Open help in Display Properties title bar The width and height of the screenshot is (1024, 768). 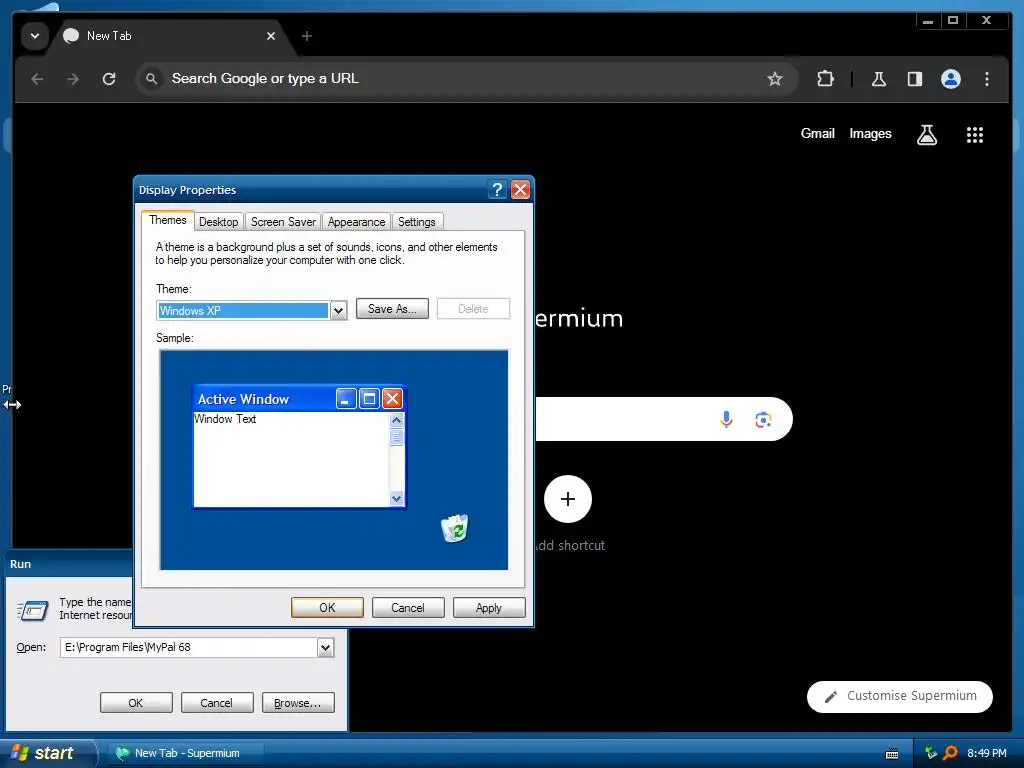coord(498,190)
